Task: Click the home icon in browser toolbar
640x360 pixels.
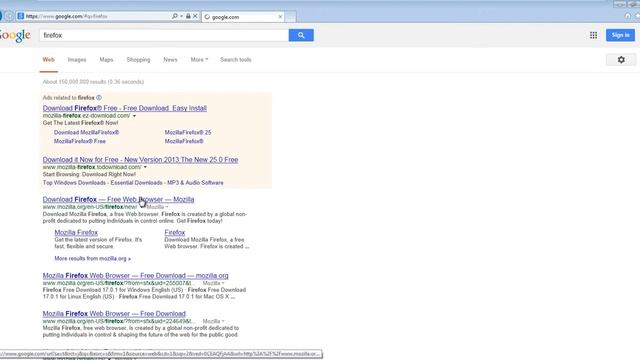Action: tap(628, 16)
